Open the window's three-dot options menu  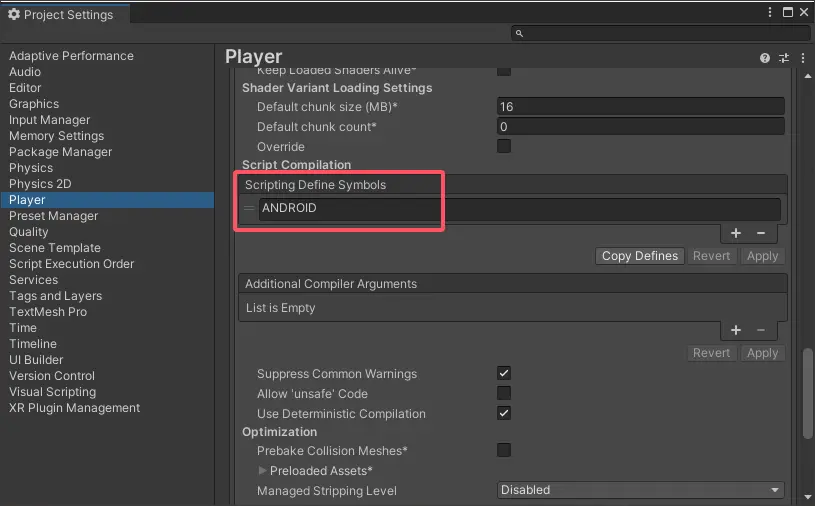[770, 12]
